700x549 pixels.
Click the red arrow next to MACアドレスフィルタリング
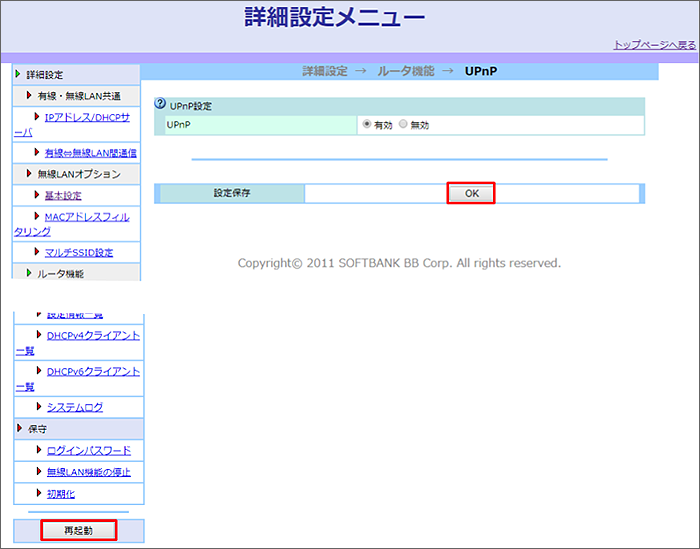[x=37, y=216]
